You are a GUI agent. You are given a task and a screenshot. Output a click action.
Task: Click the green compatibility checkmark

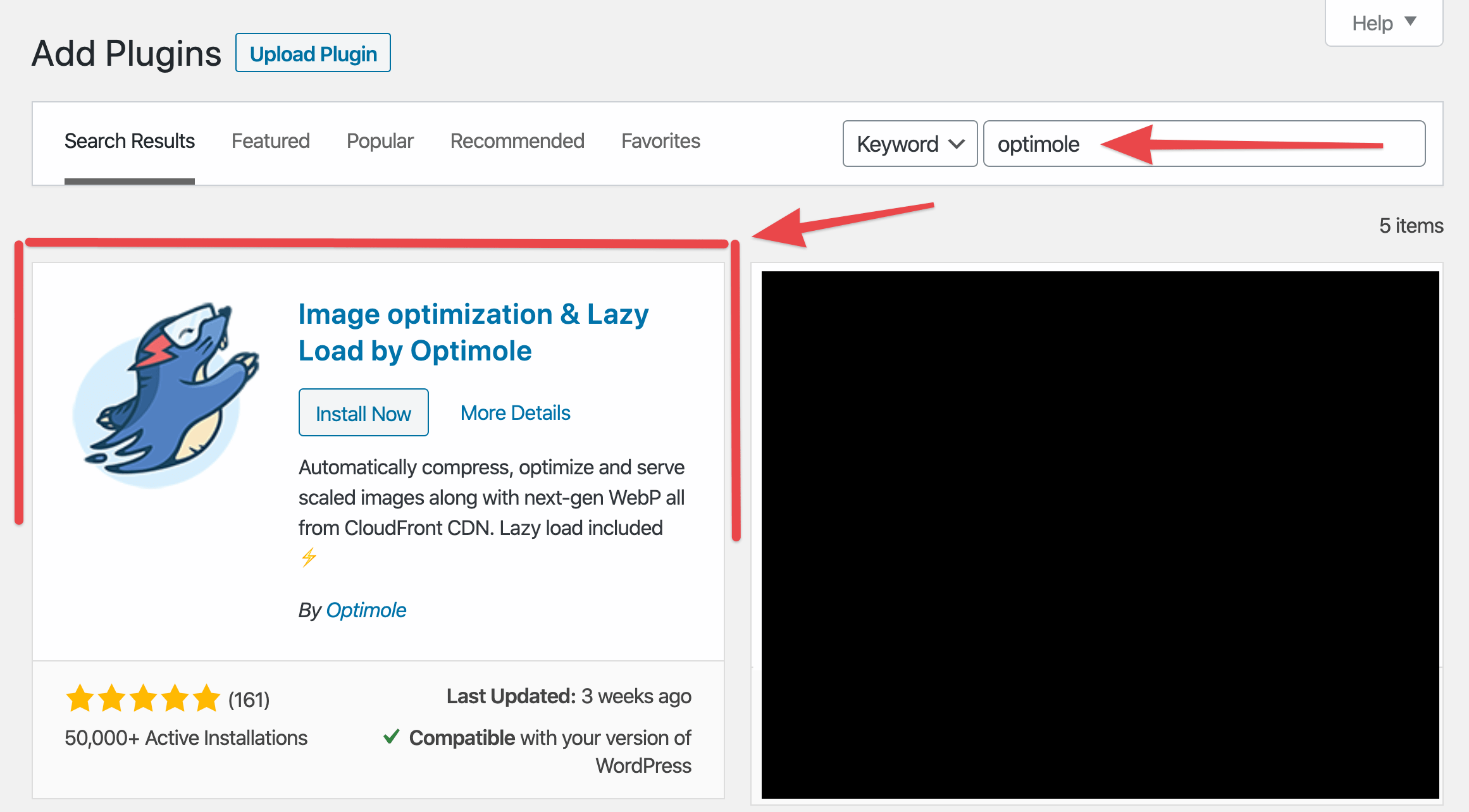point(391,736)
